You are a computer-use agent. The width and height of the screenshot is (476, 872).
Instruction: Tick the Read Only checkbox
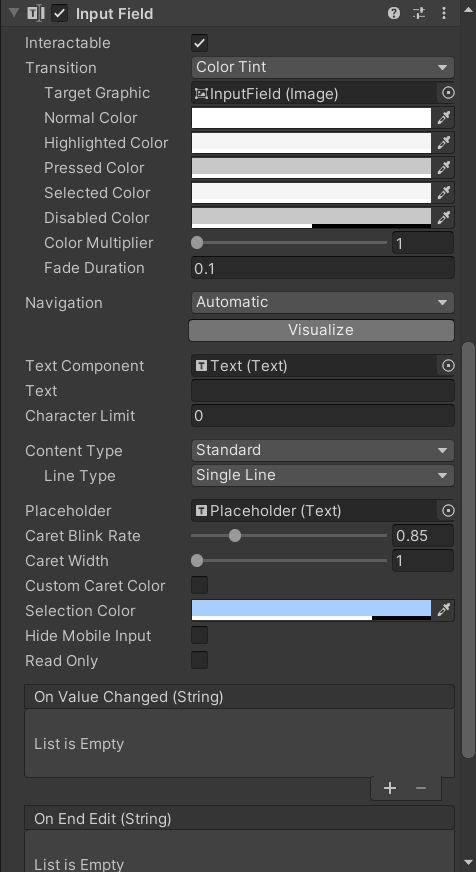200,660
